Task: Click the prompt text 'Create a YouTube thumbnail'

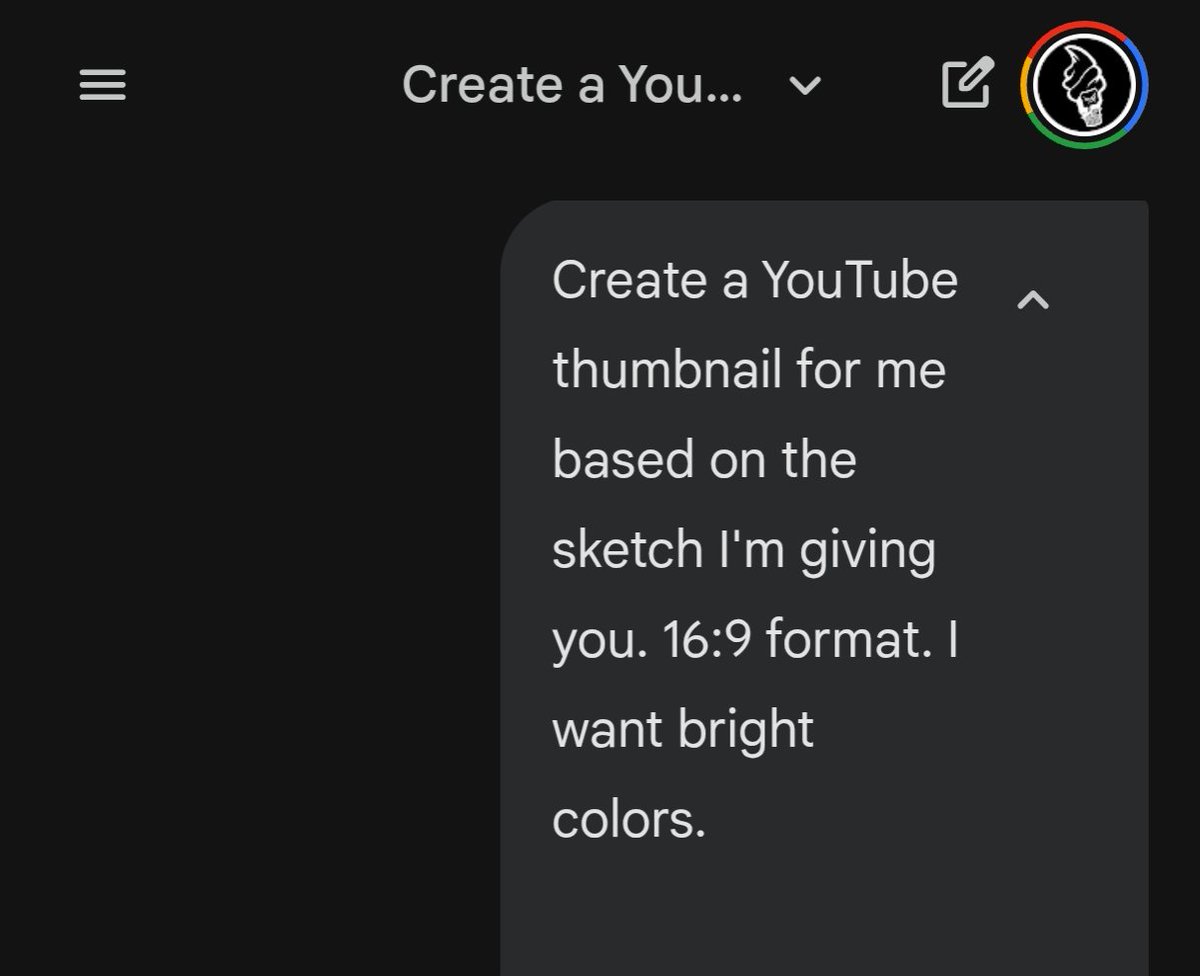Action: [x=755, y=325]
